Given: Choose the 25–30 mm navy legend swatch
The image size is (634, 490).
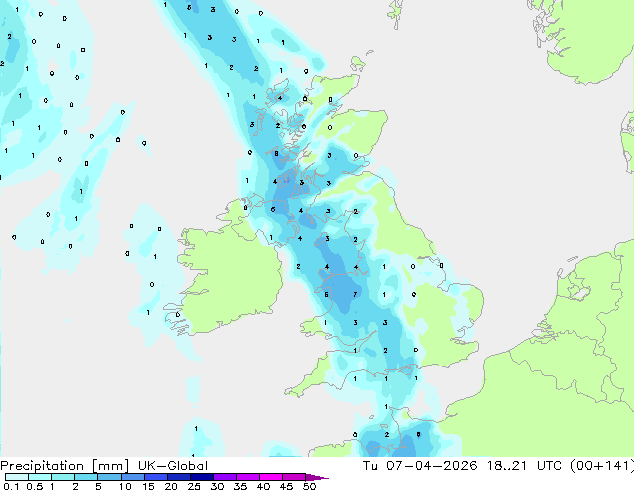Looking at the screenshot, I should 202,477.
